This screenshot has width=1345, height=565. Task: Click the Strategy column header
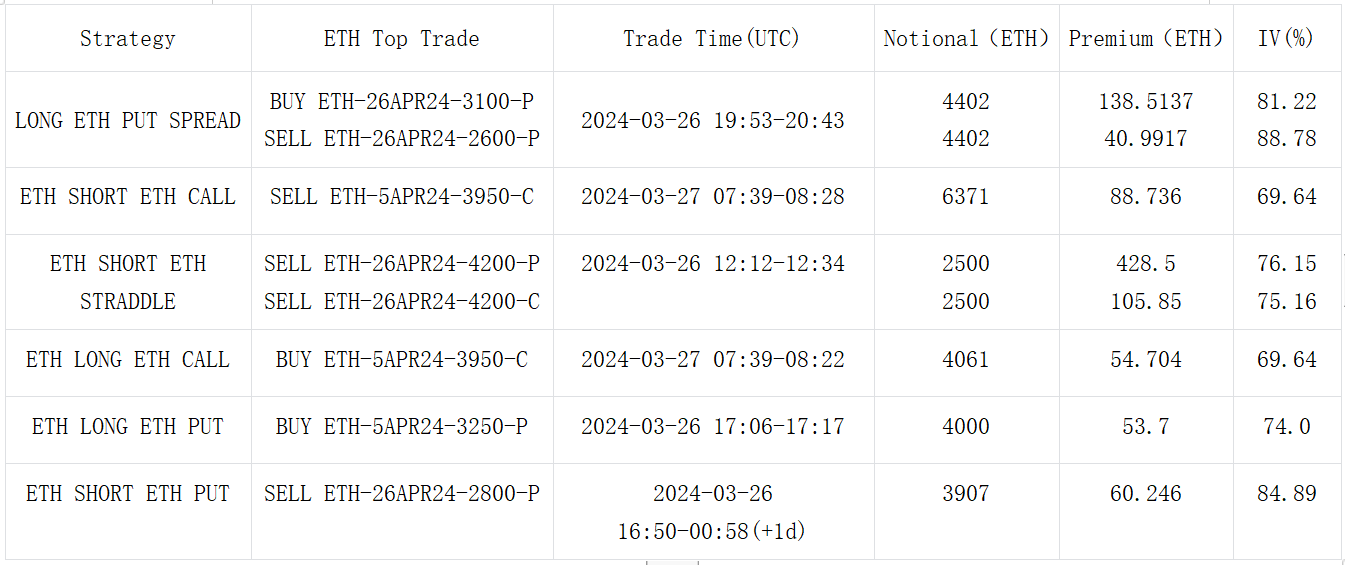(127, 39)
